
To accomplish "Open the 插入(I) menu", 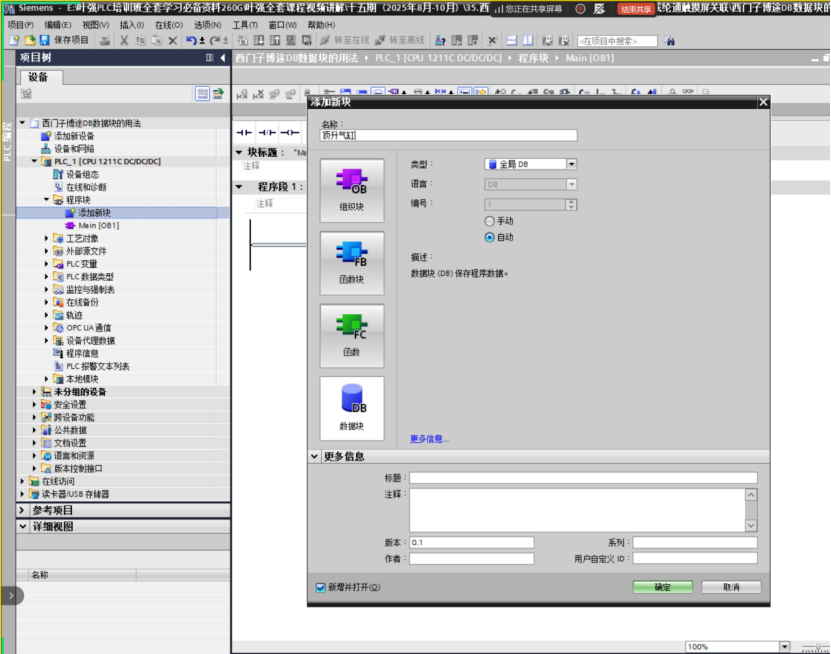I will click(x=131, y=25).
